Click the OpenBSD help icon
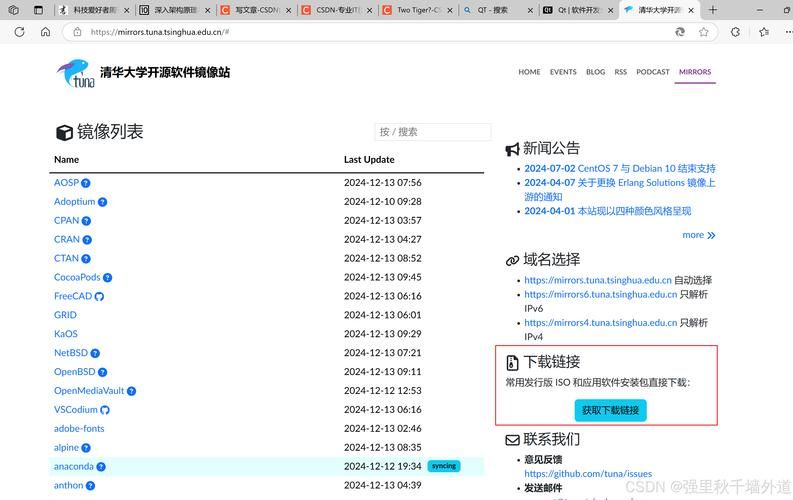 click(102, 372)
